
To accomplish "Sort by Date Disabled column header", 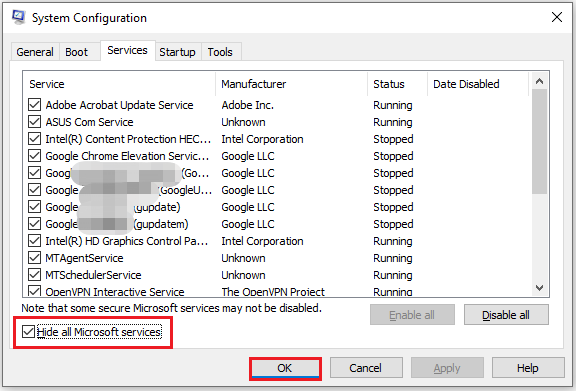I will (478, 84).
